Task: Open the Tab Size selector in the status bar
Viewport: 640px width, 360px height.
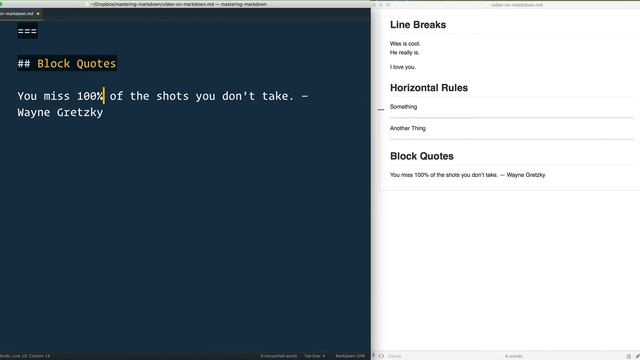Action: click(314, 356)
